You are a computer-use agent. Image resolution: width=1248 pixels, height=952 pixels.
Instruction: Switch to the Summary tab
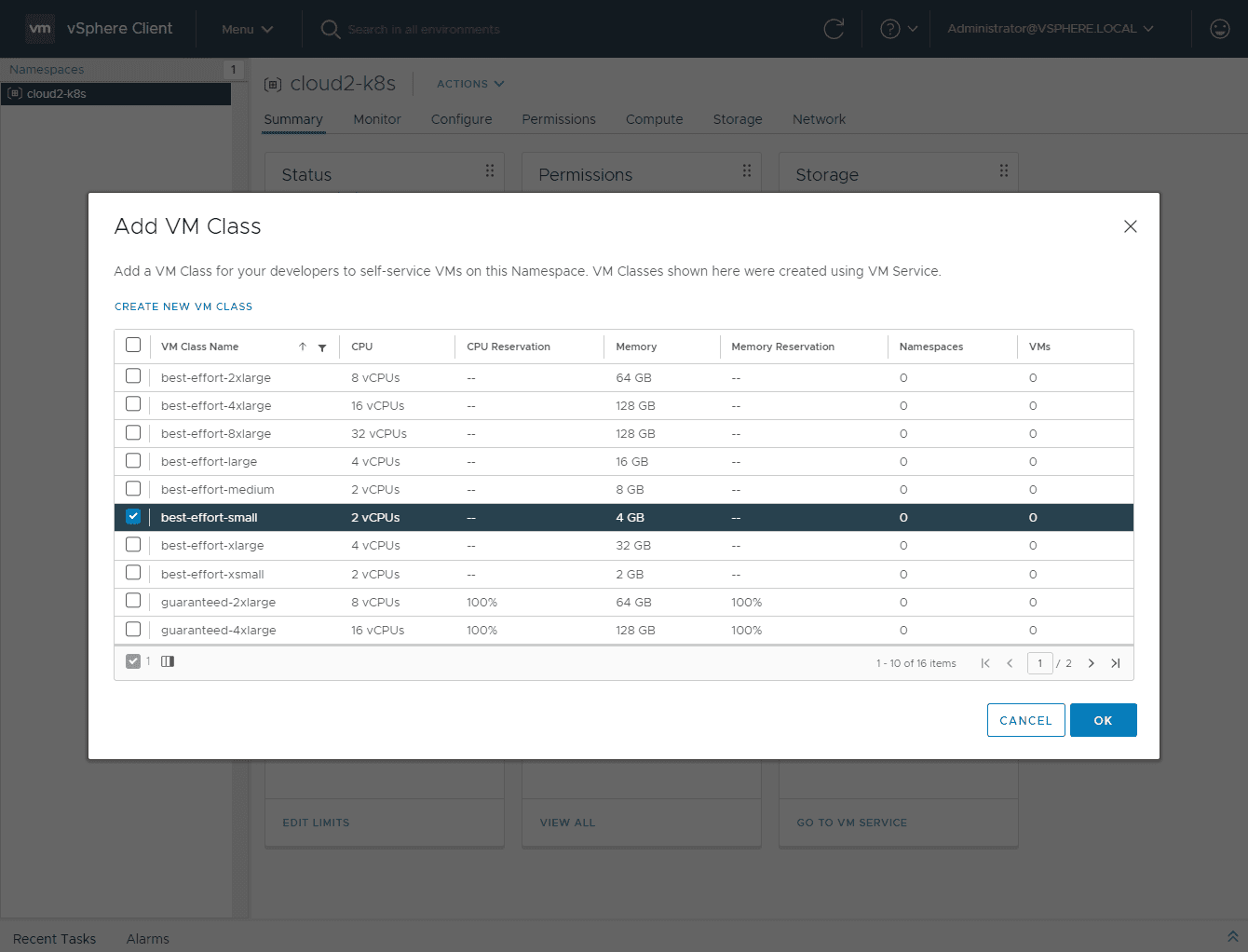293,119
